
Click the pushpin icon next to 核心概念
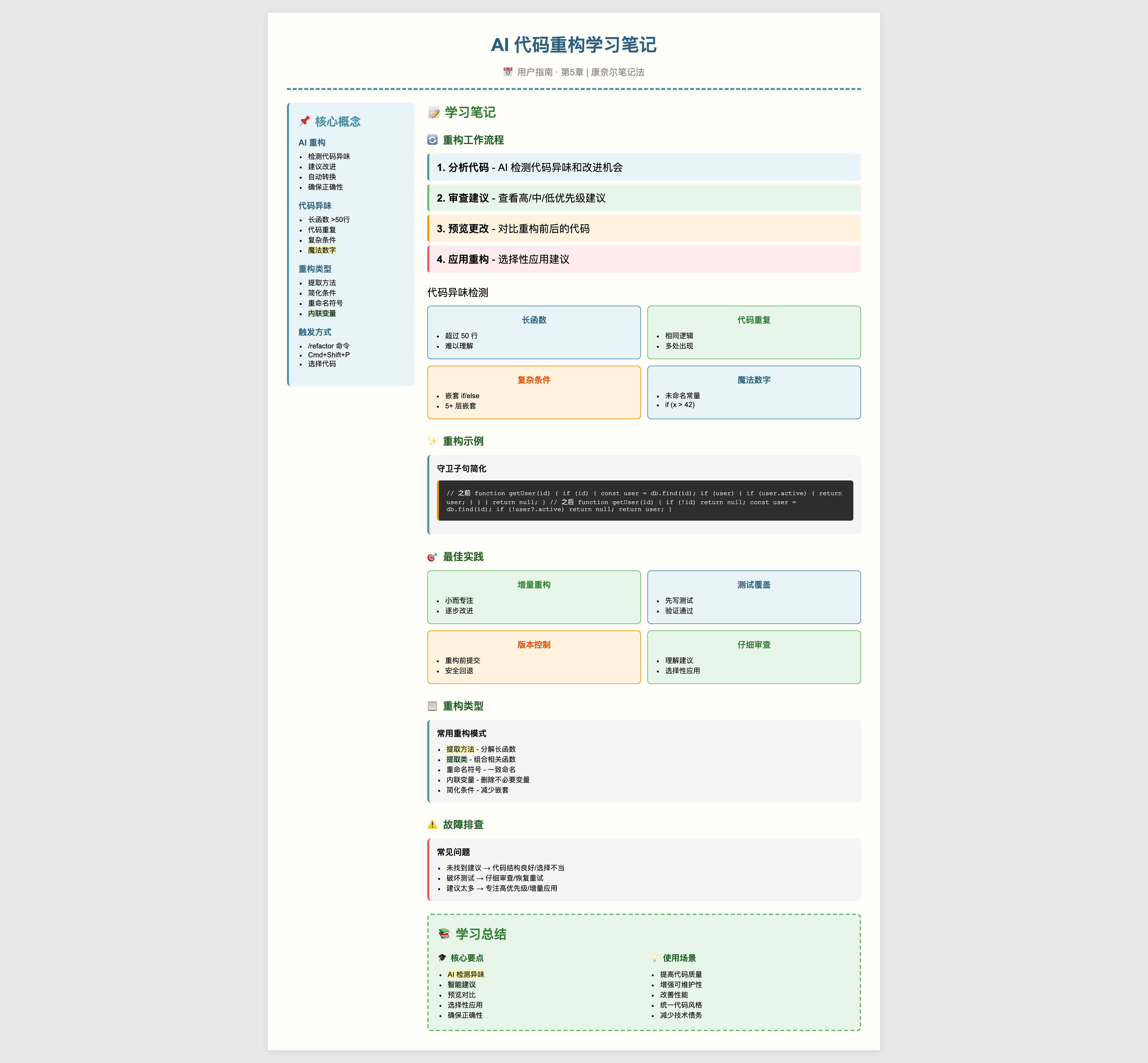304,121
